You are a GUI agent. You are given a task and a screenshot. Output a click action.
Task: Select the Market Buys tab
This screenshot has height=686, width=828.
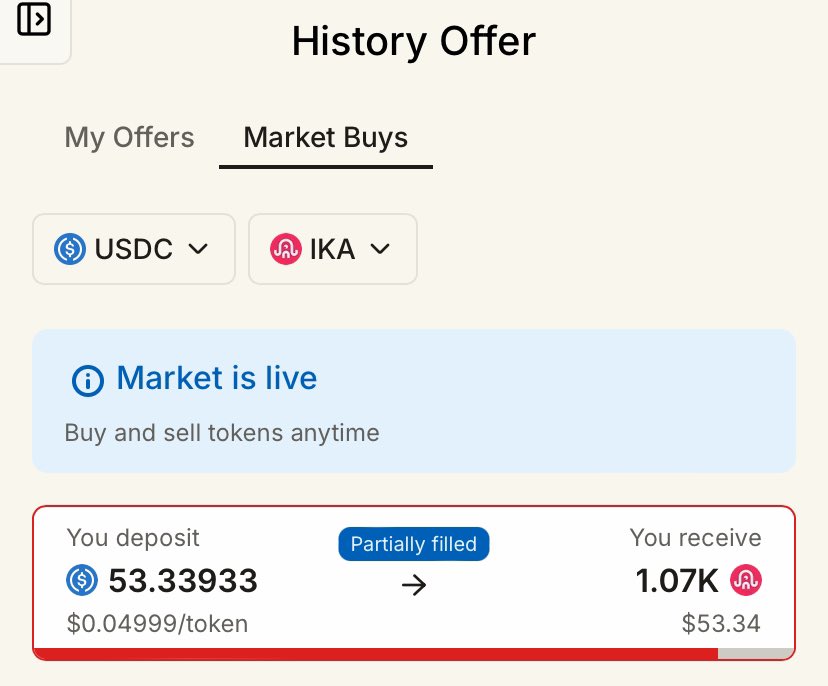pyautogui.click(x=326, y=138)
